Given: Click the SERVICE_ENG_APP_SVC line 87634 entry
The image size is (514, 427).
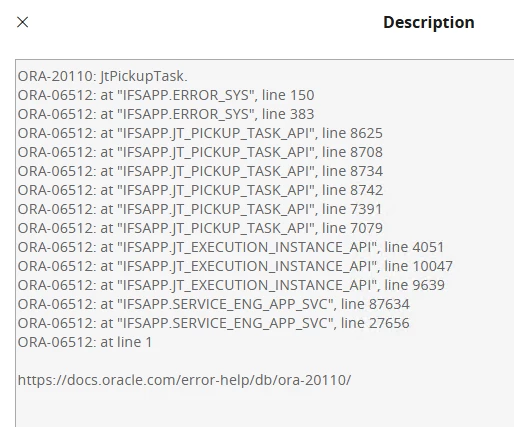Looking at the screenshot, I should pos(213,304).
